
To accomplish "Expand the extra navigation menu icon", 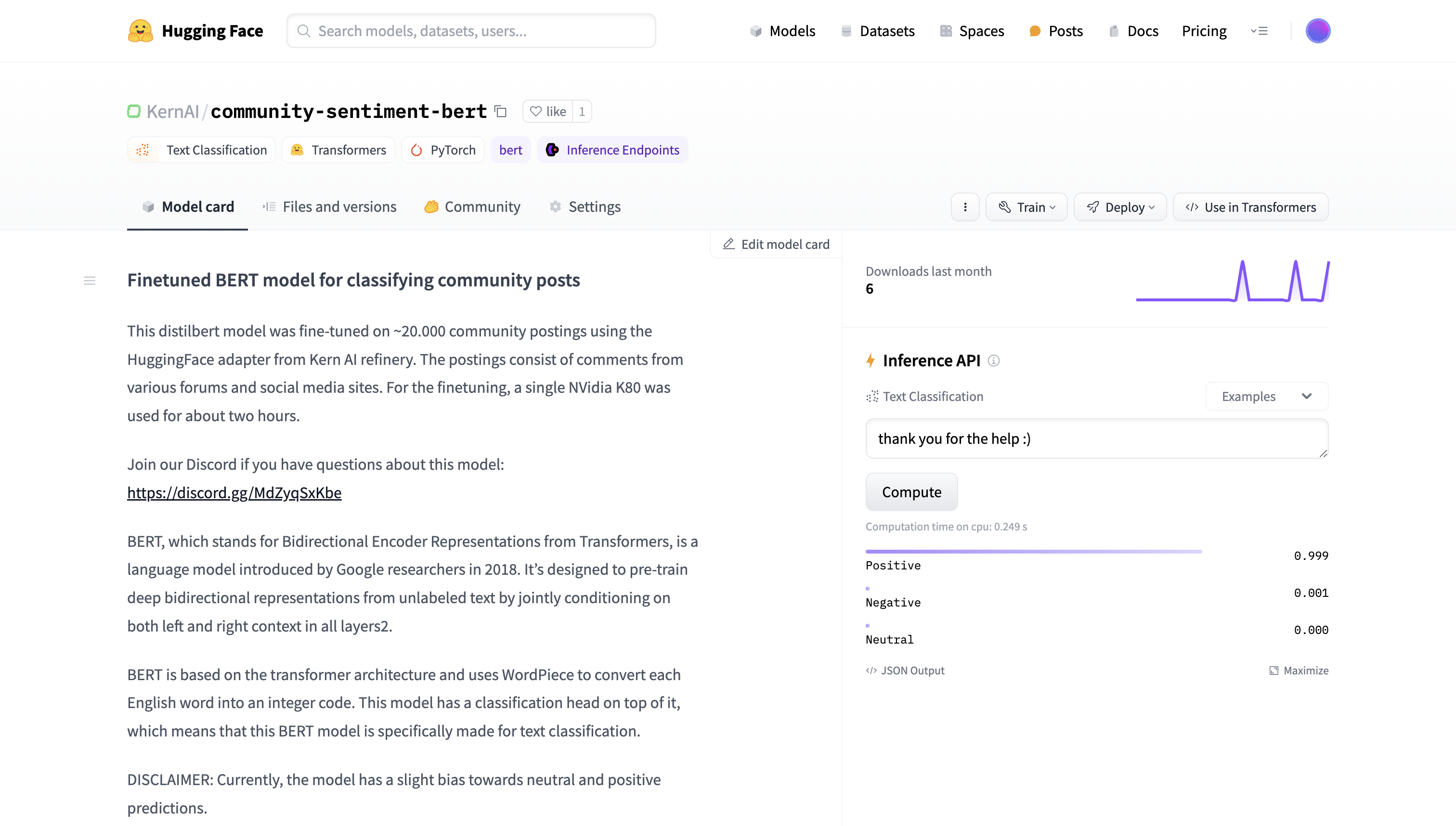I will (1259, 31).
